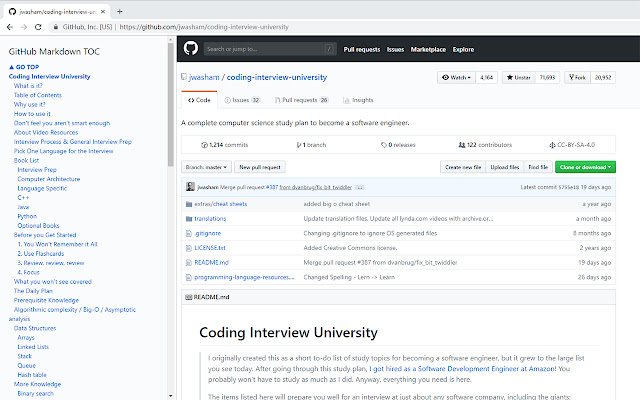Open a new browser tab
The height and width of the screenshot is (400, 640).
[120, 9]
